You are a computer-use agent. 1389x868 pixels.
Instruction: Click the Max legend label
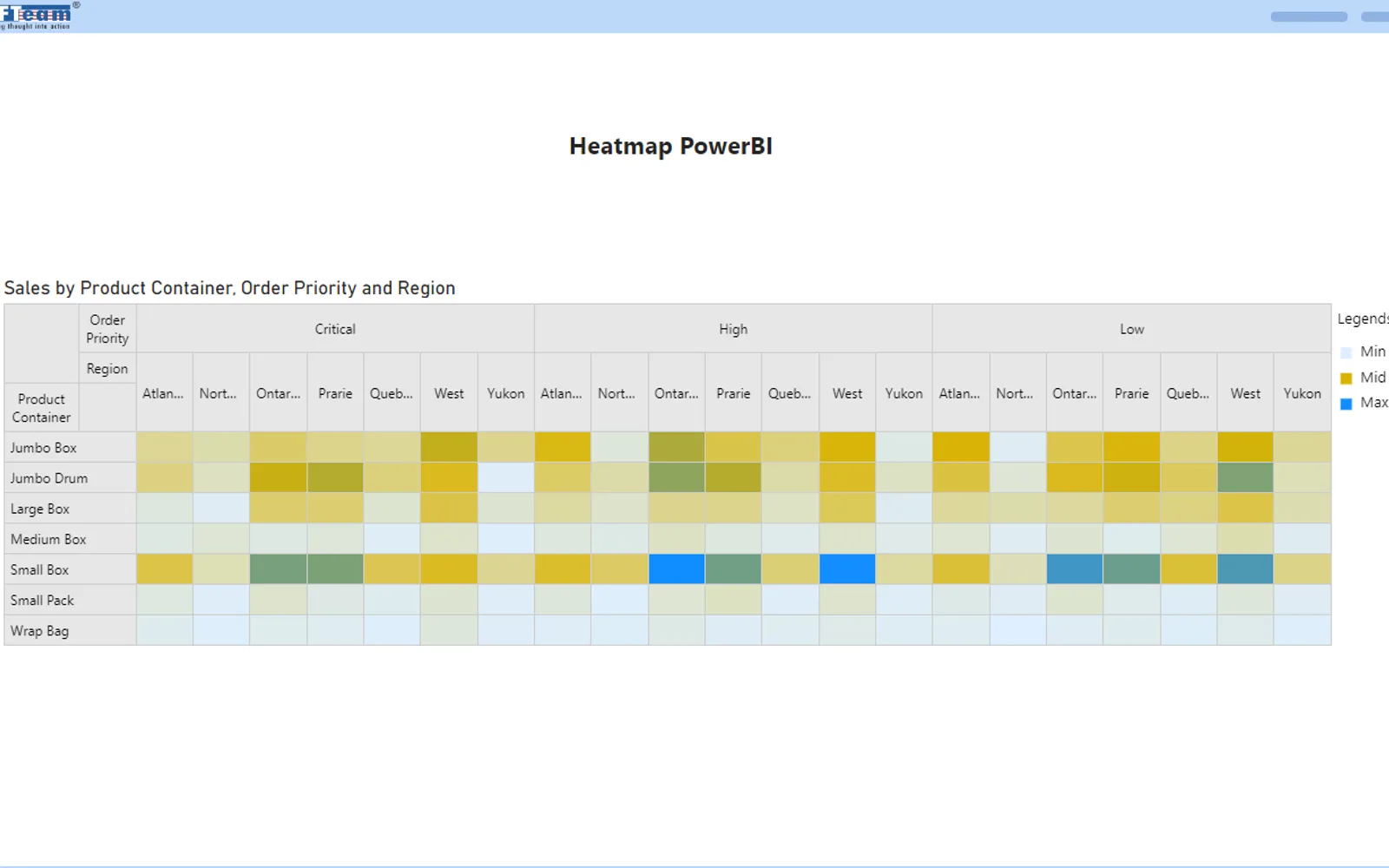tap(1374, 403)
